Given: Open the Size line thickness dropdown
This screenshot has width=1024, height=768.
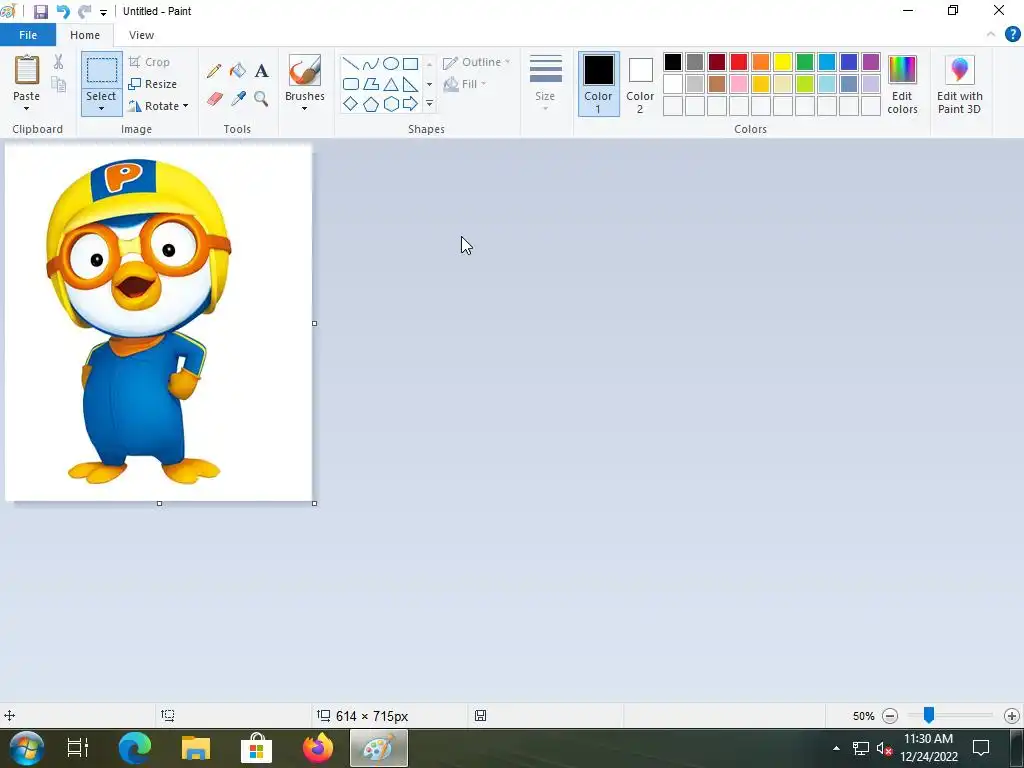Looking at the screenshot, I should click(x=545, y=84).
